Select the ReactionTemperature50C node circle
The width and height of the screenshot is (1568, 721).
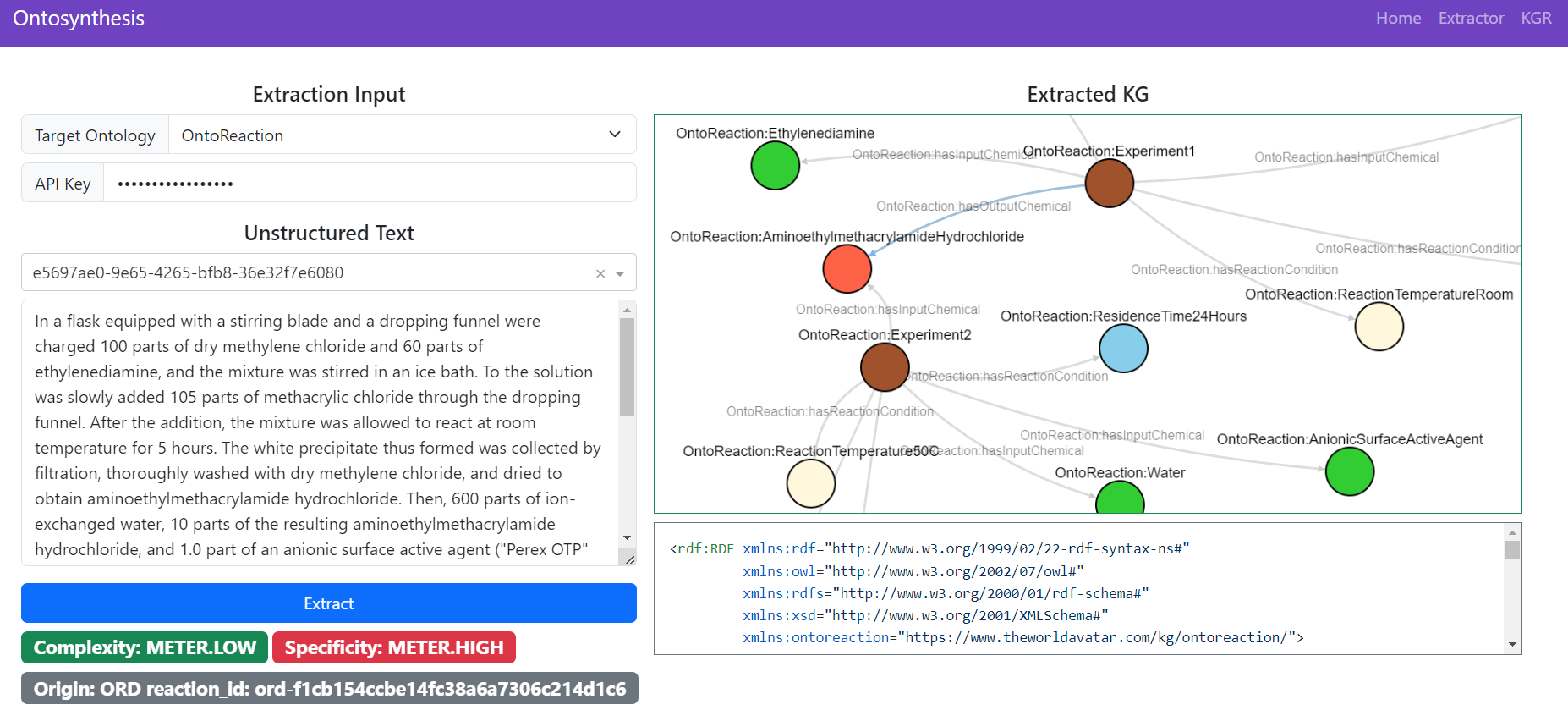tap(810, 483)
